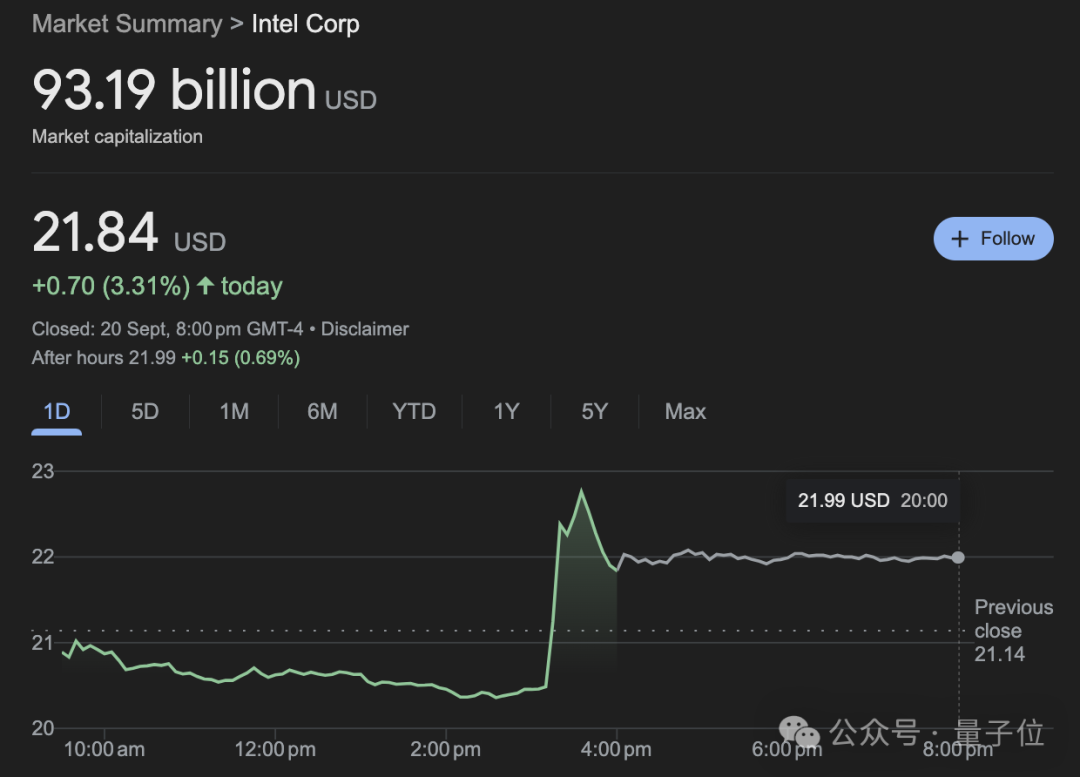View the 1Y chart range
The width and height of the screenshot is (1080, 777).
(506, 411)
